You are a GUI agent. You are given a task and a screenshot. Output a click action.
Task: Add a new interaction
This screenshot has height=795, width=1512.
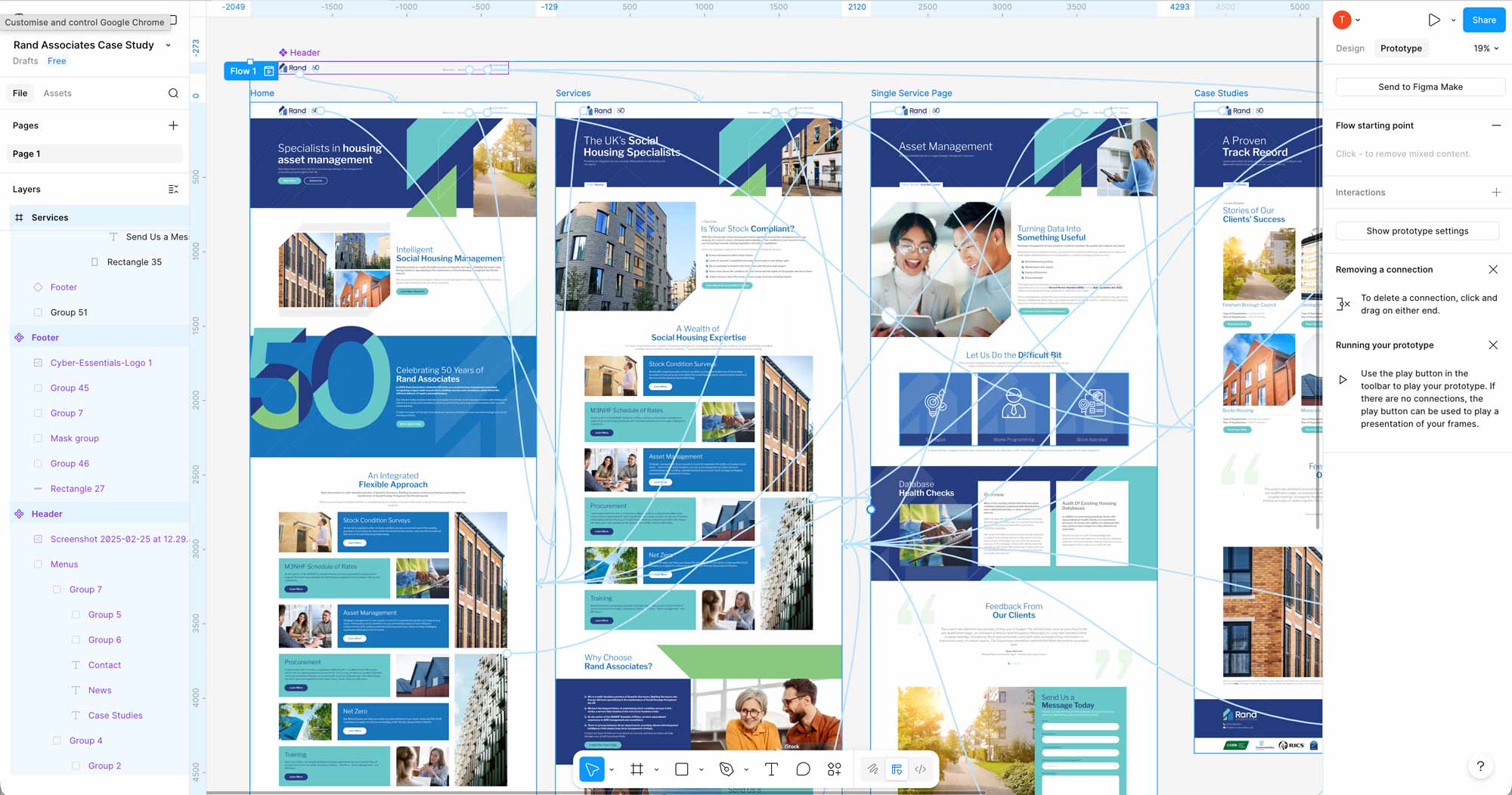coord(1495,193)
